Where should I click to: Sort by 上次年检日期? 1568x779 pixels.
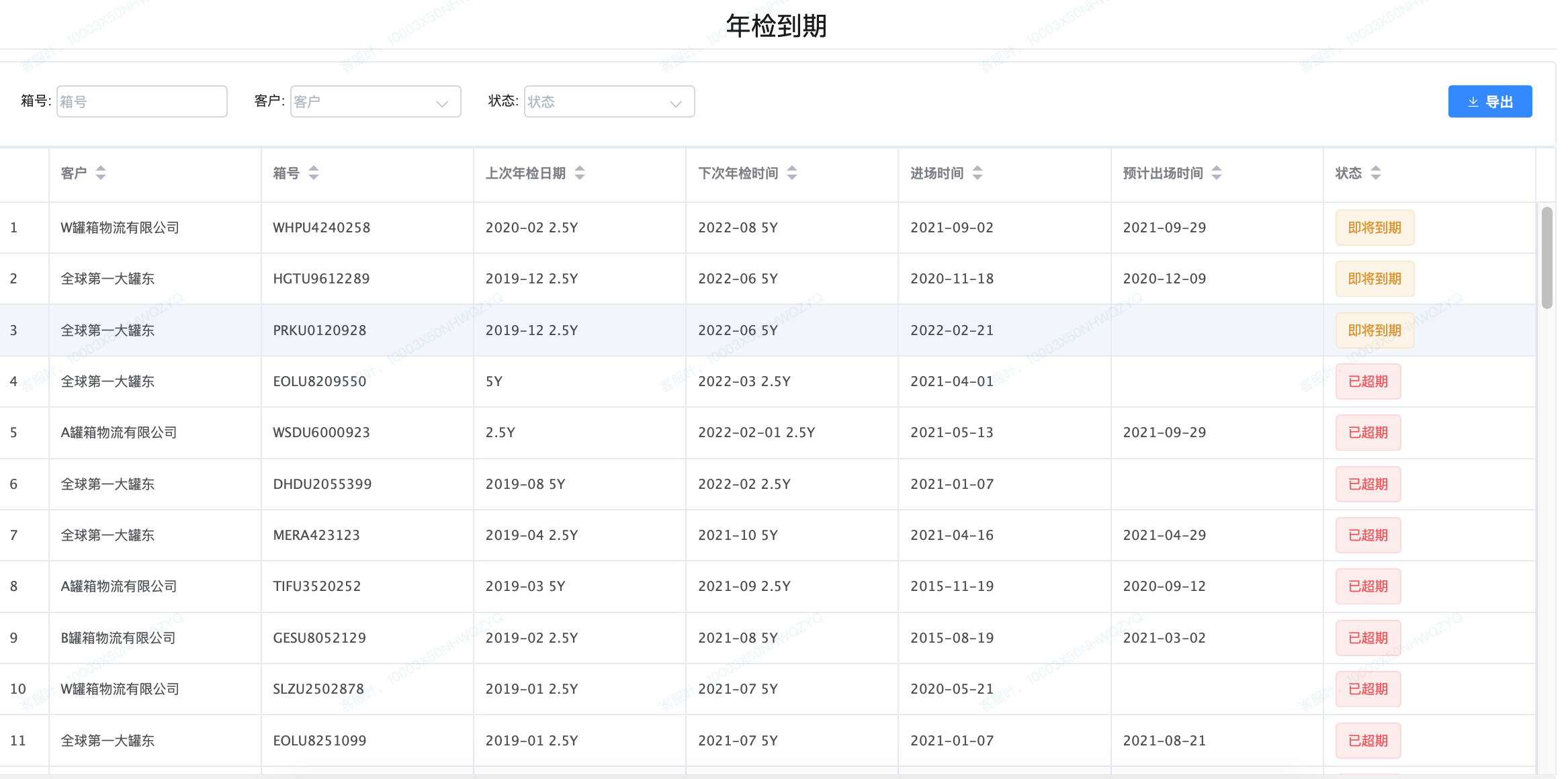(x=580, y=173)
